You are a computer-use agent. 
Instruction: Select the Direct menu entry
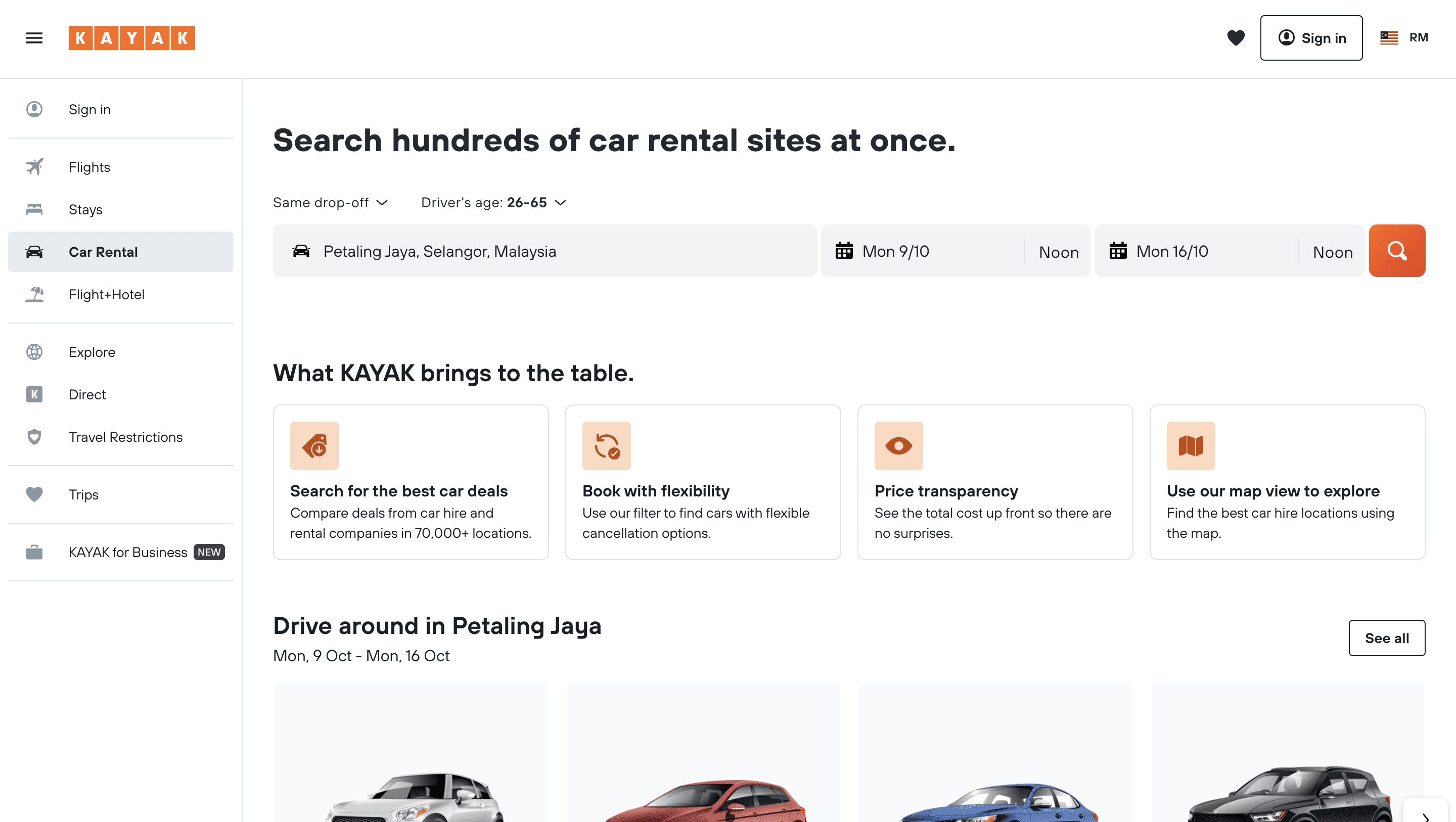(87, 394)
